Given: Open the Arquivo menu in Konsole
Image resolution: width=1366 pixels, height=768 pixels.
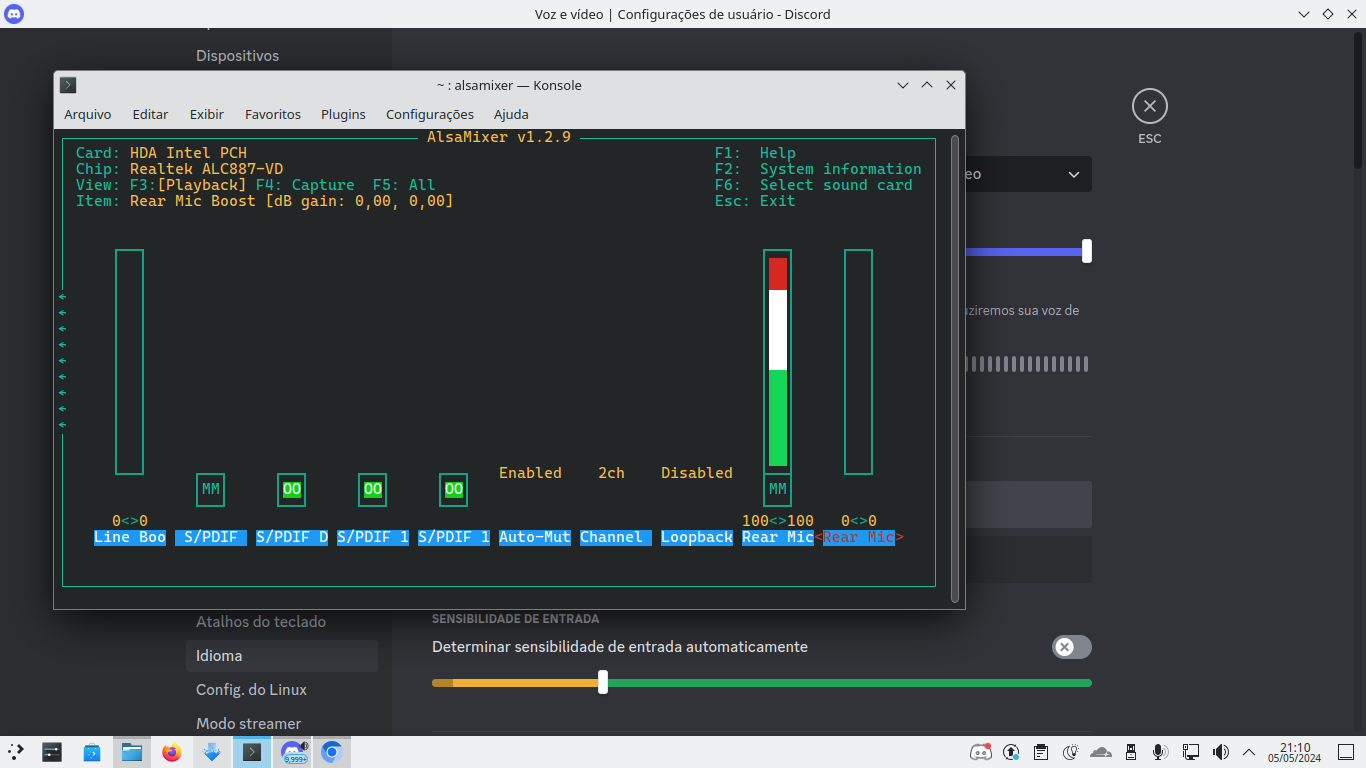Looking at the screenshot, I should [88, 114].
